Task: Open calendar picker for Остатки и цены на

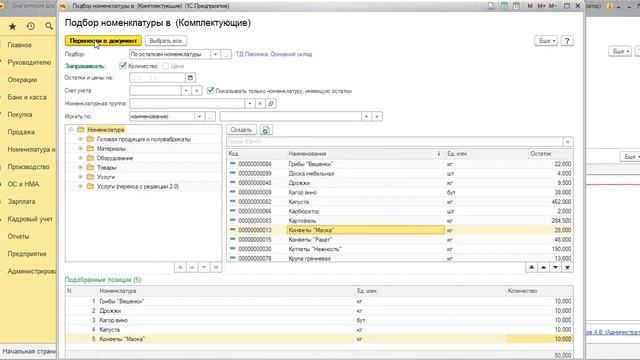Action: [190, 78]
